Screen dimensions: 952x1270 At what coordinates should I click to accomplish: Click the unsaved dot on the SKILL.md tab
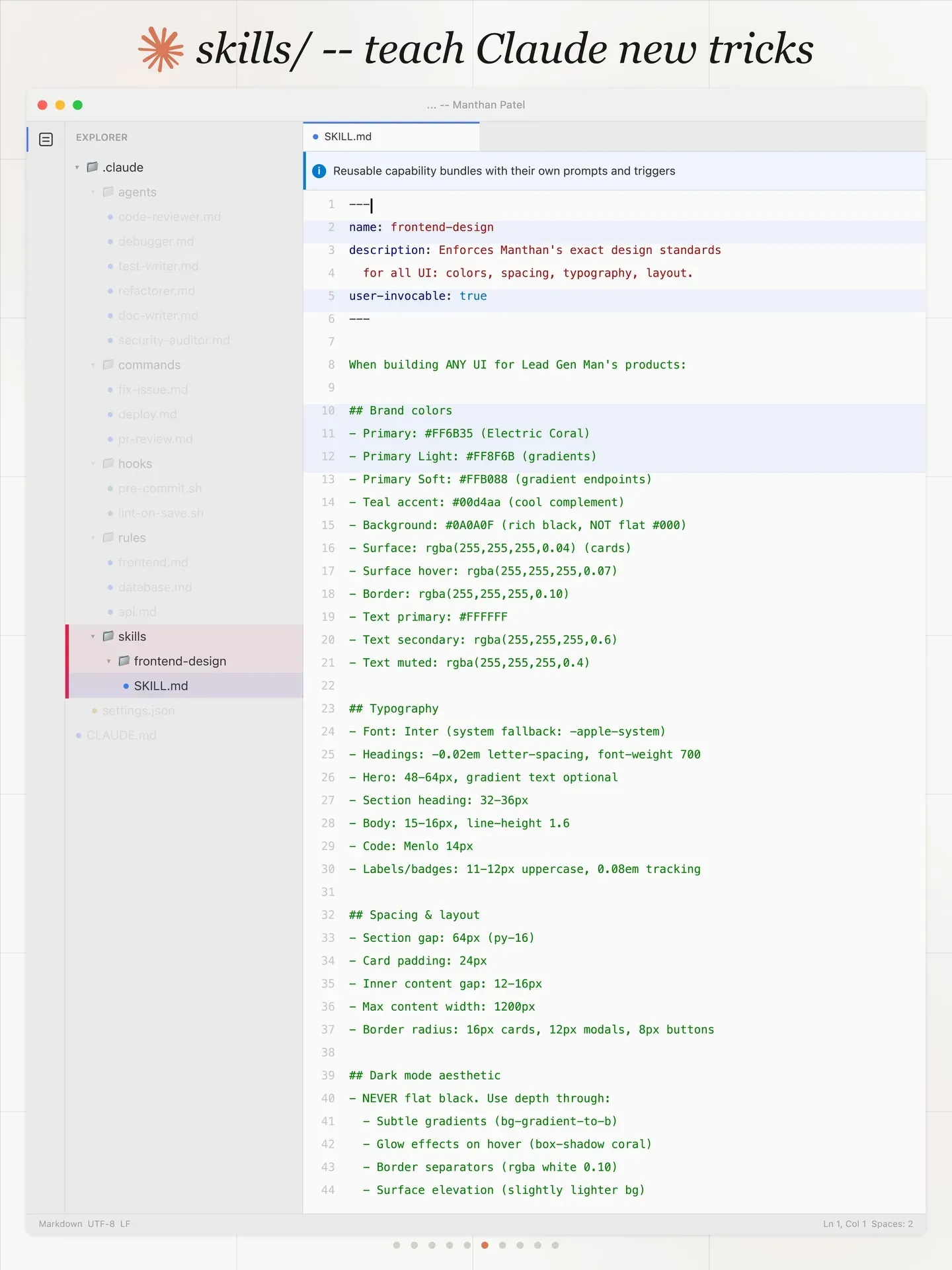[315, 137]
